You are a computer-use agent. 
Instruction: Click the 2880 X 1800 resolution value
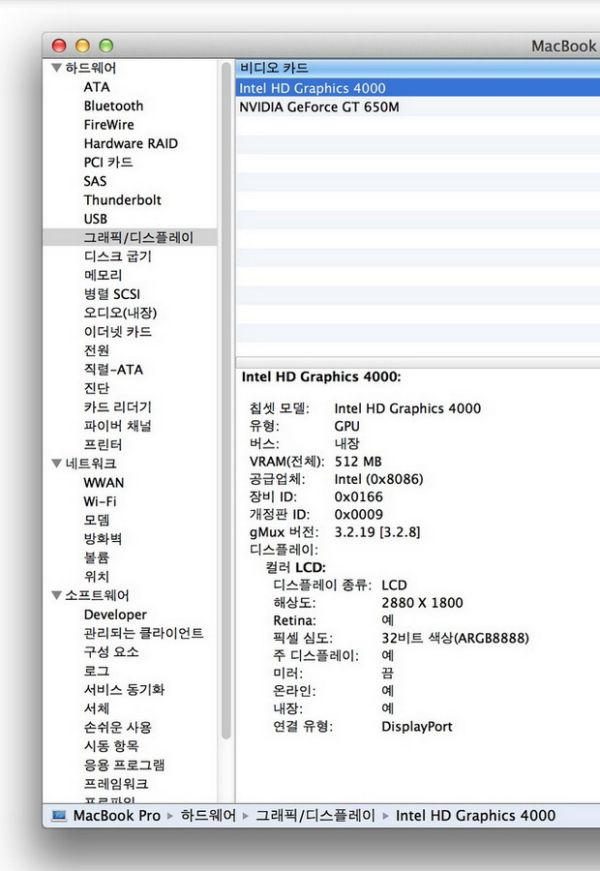(422, 603)
